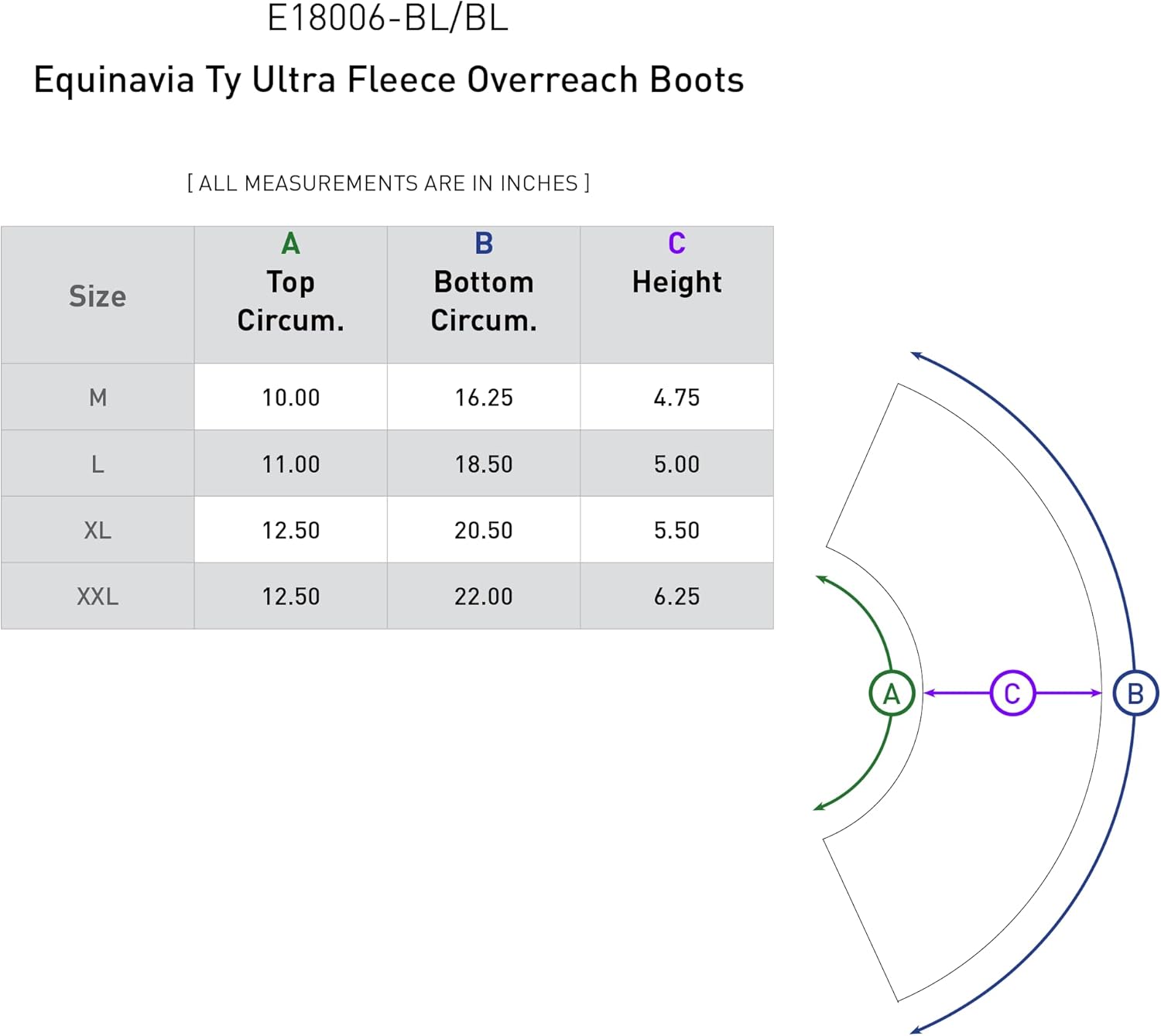Click the blue circled B marker in diagram

[1135, 693]
